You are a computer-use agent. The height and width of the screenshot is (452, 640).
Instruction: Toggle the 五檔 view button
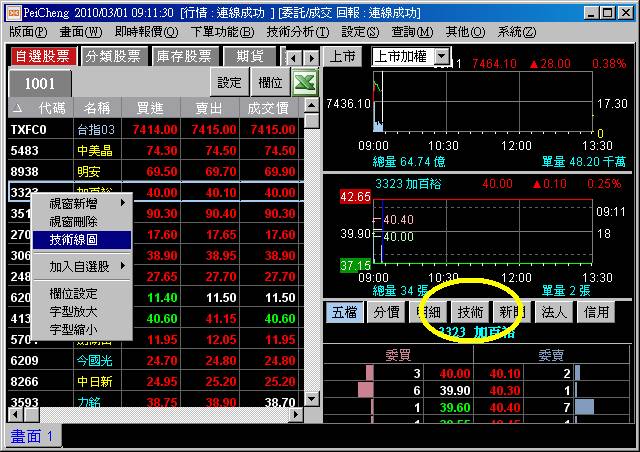pos(343,312)
